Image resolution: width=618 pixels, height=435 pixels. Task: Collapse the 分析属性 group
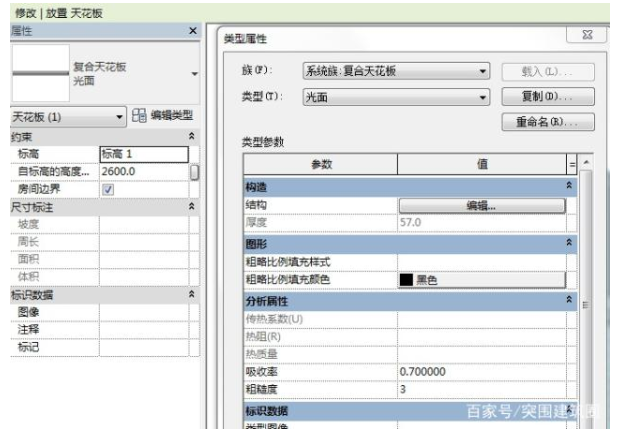click(569, 300)
